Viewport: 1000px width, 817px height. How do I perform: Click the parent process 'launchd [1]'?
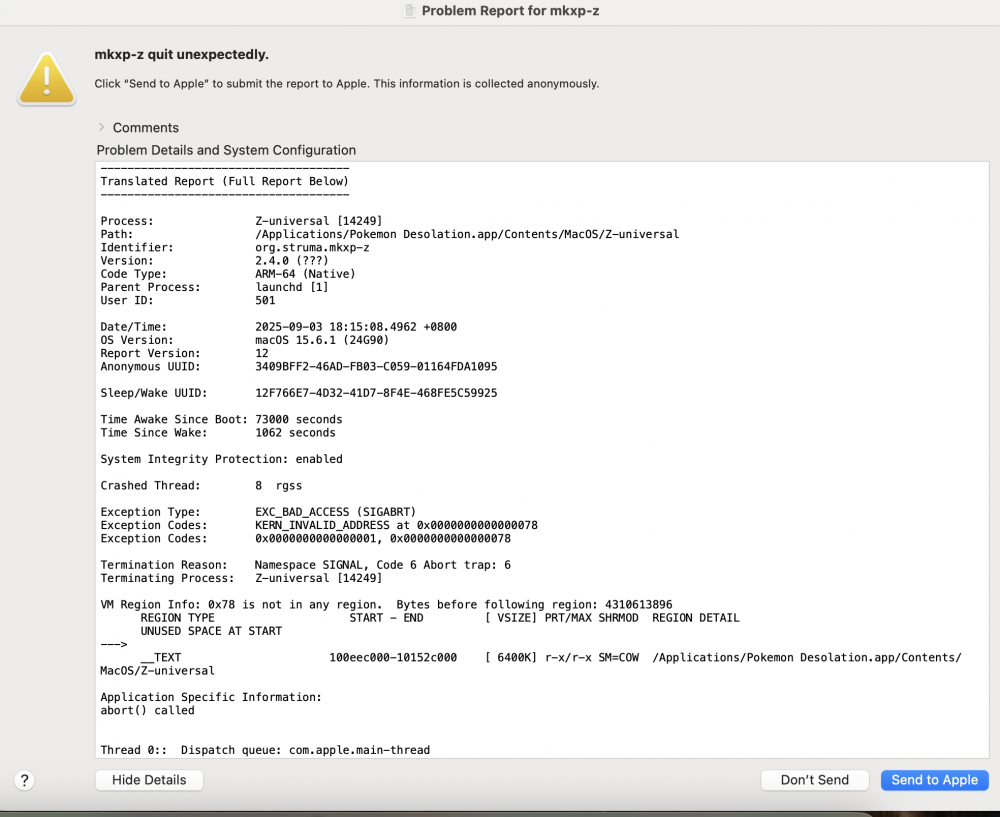coord(292,287)
